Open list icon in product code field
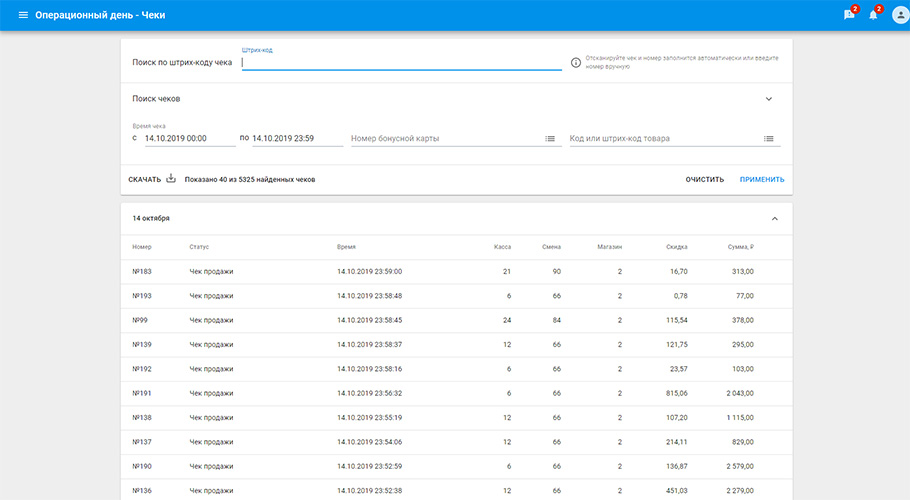Screen dimensions: 910x500 click(768, 138)
